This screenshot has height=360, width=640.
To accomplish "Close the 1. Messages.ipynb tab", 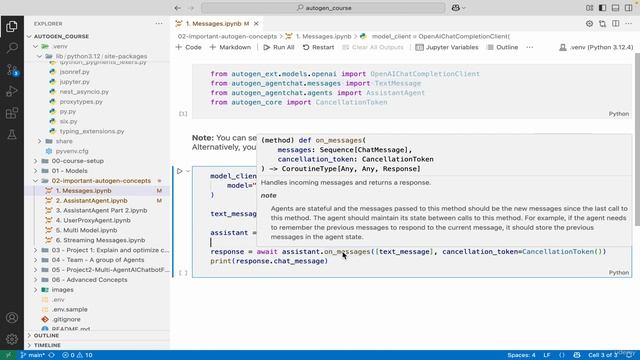I will point(256,24).
